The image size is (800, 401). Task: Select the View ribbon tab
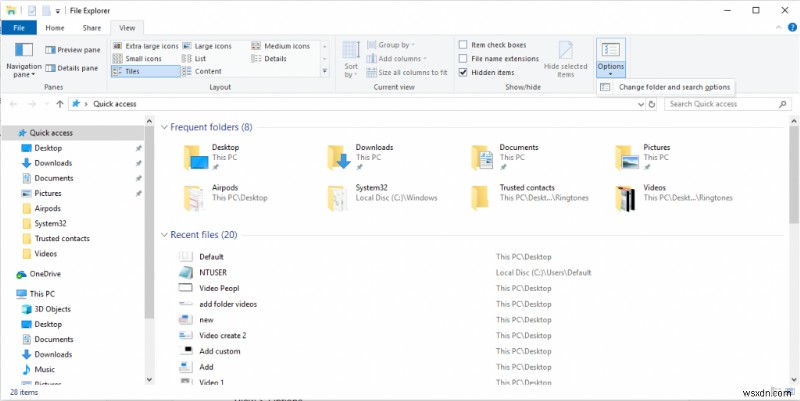pos(127,28)
